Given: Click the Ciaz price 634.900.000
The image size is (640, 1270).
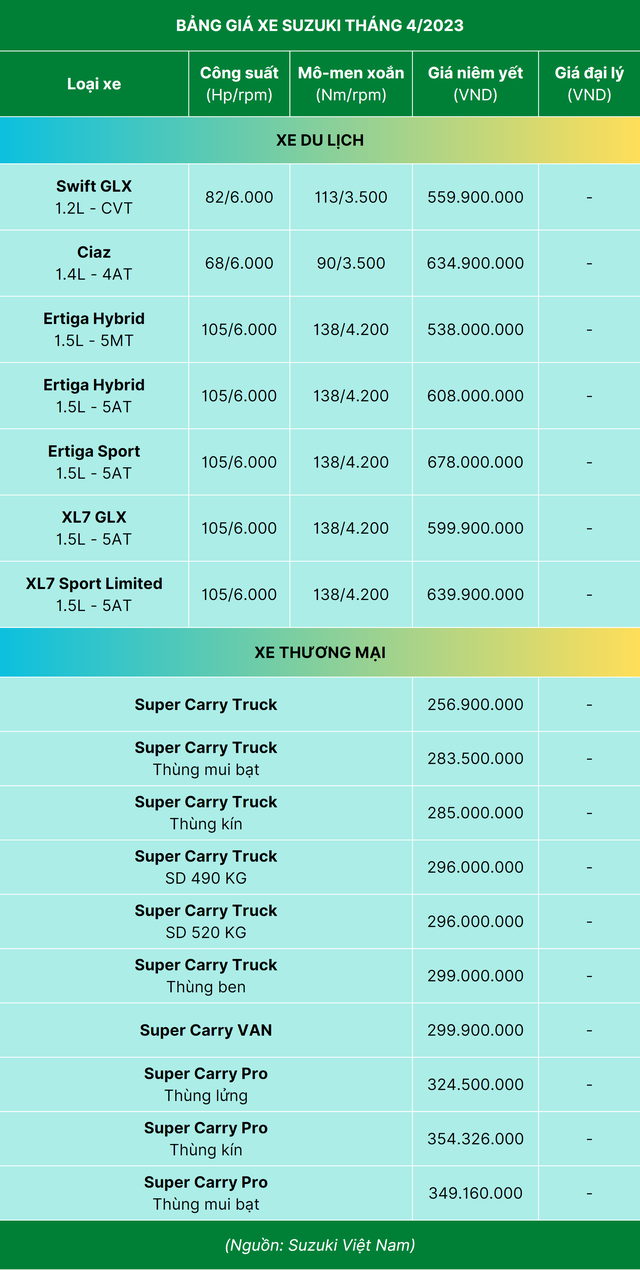Looking at the screenshot, I should click(x=475, y=263).
